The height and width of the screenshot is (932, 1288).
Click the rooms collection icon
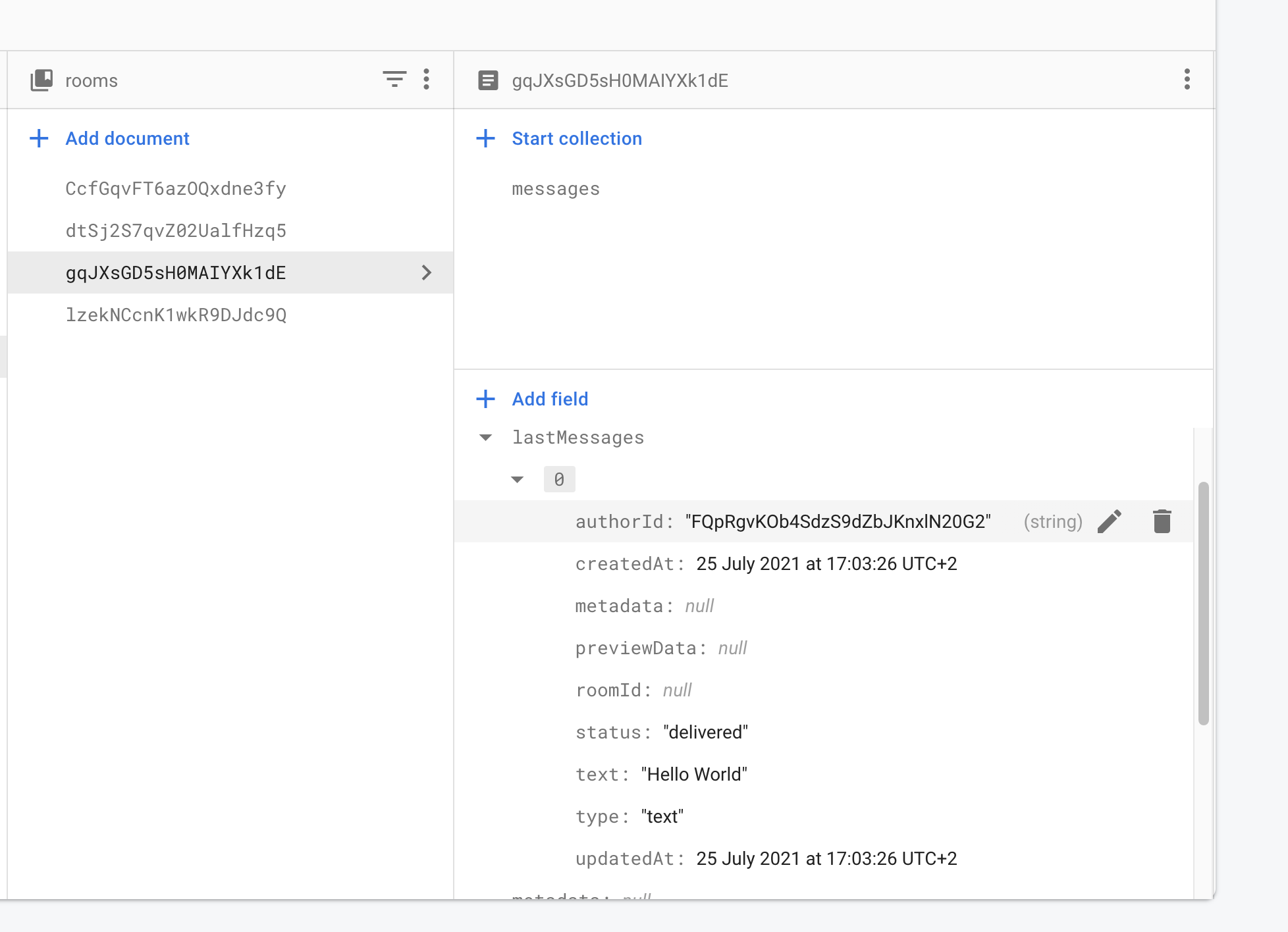41,80
